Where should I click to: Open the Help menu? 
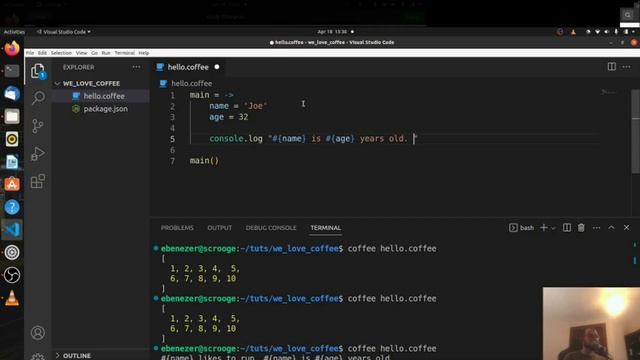[x=144, y=53]
